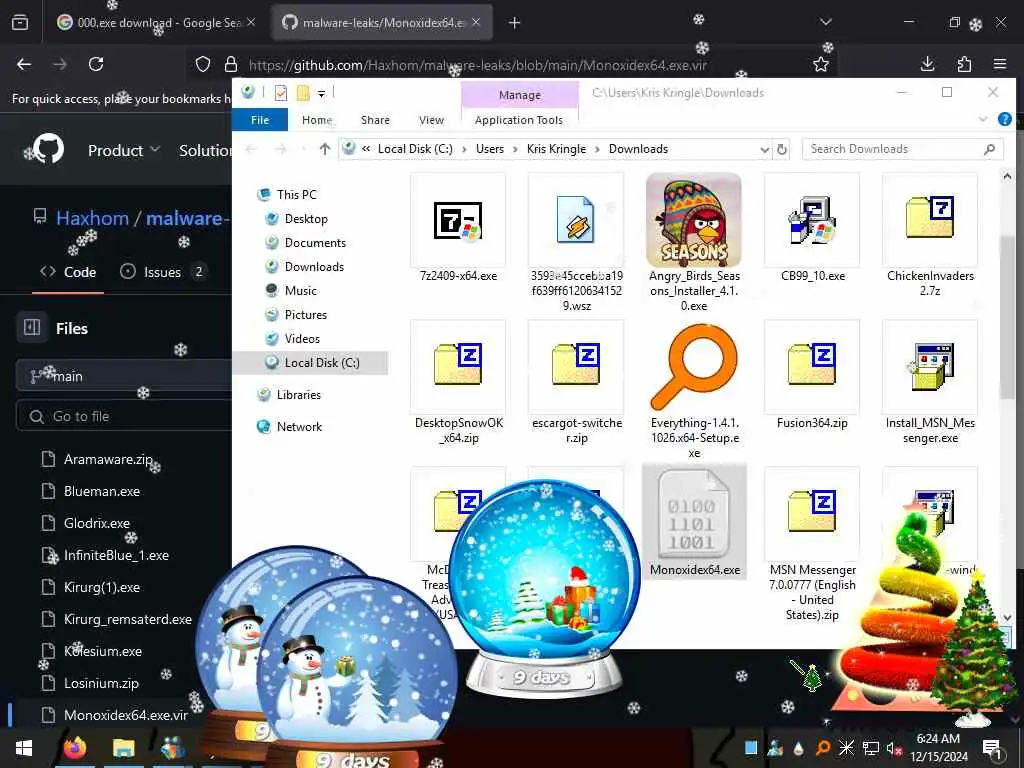
Task: Show the site lock security info
Action: (231, 64)
